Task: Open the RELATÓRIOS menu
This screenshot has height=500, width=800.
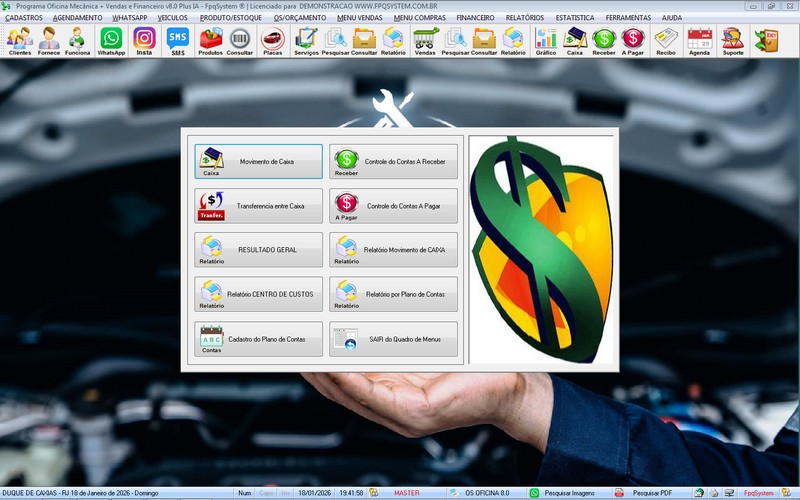Action: [525, 17]
